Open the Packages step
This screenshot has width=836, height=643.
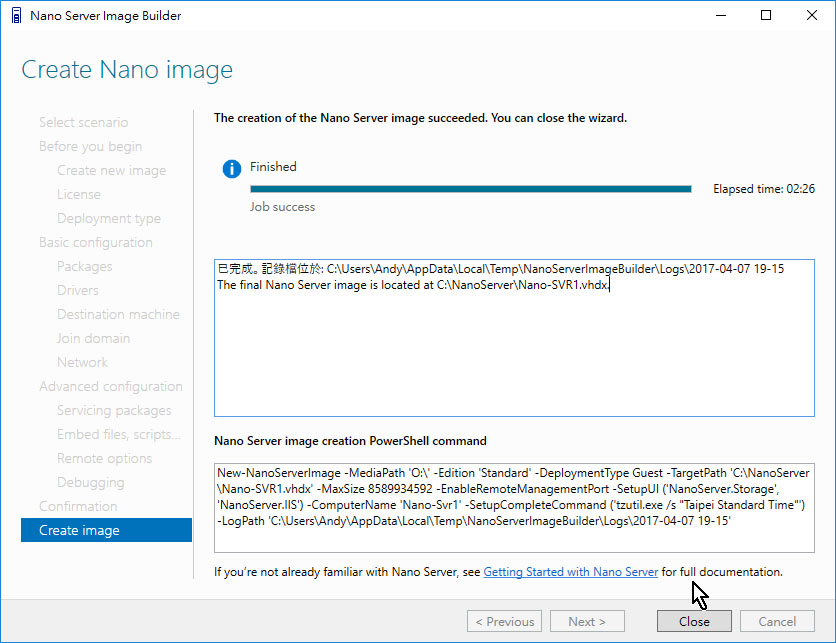tap(84, 266)
